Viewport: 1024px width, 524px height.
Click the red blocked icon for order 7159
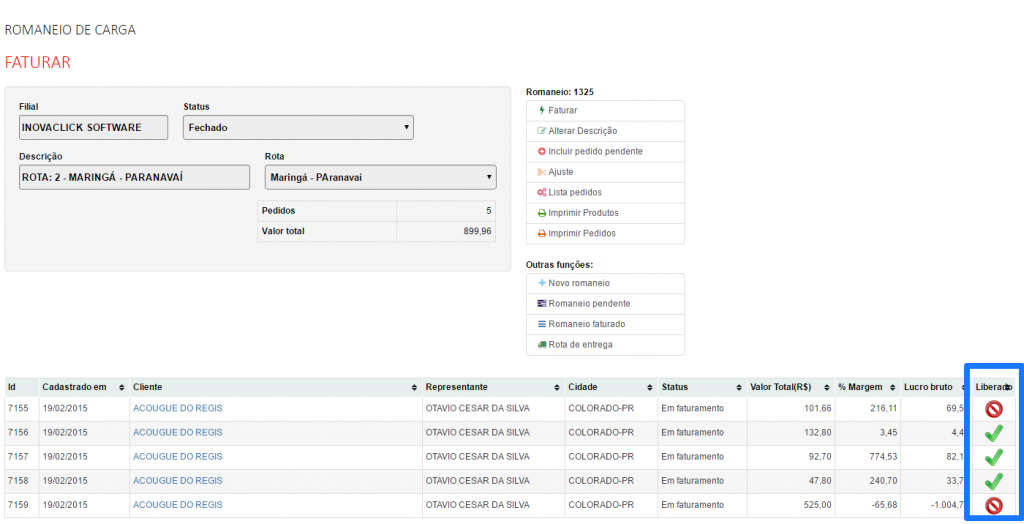tap(993, 506)
